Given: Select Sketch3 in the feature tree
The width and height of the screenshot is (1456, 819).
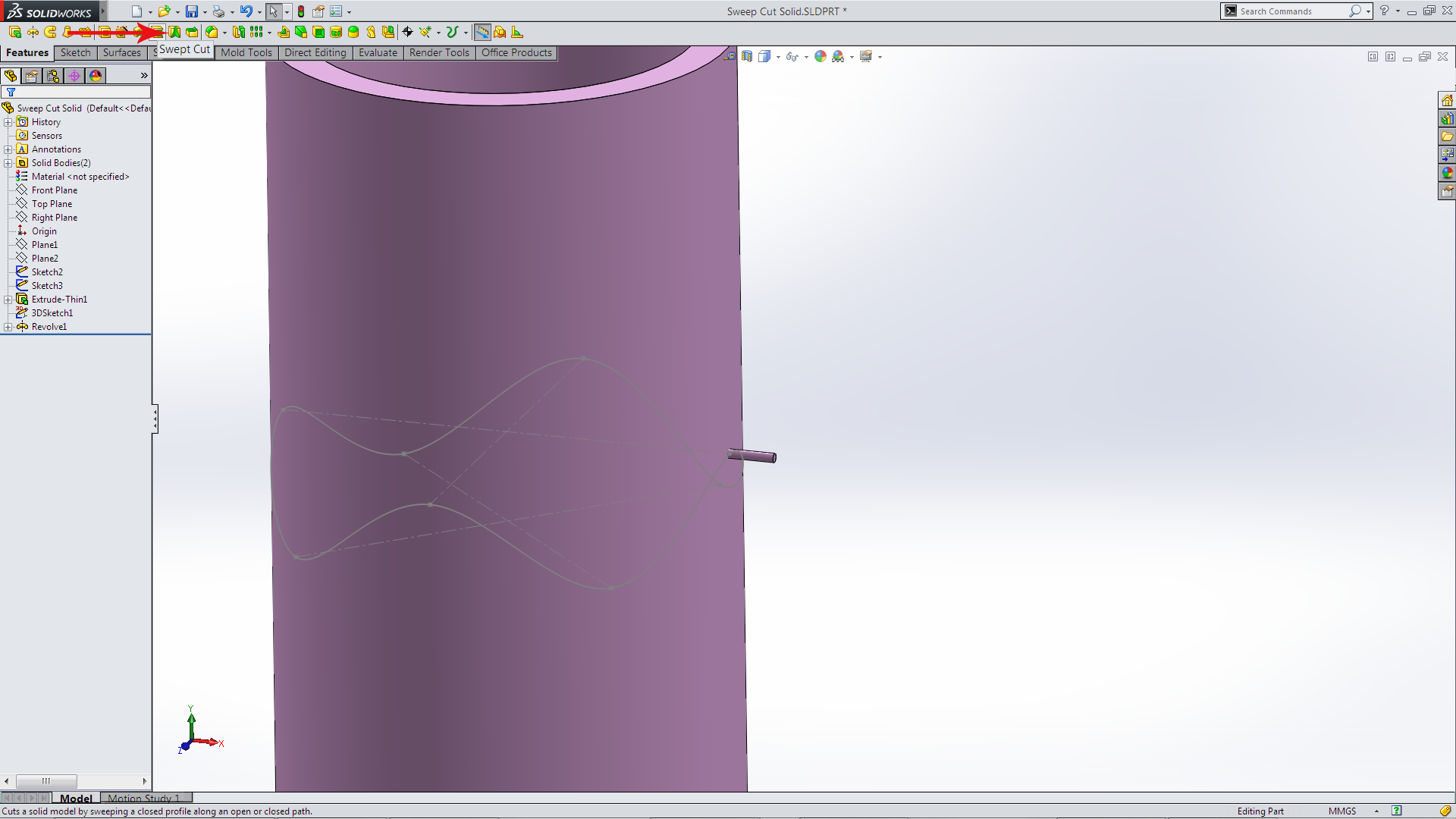Looking at the screenshot, I should tap(47, 286).
